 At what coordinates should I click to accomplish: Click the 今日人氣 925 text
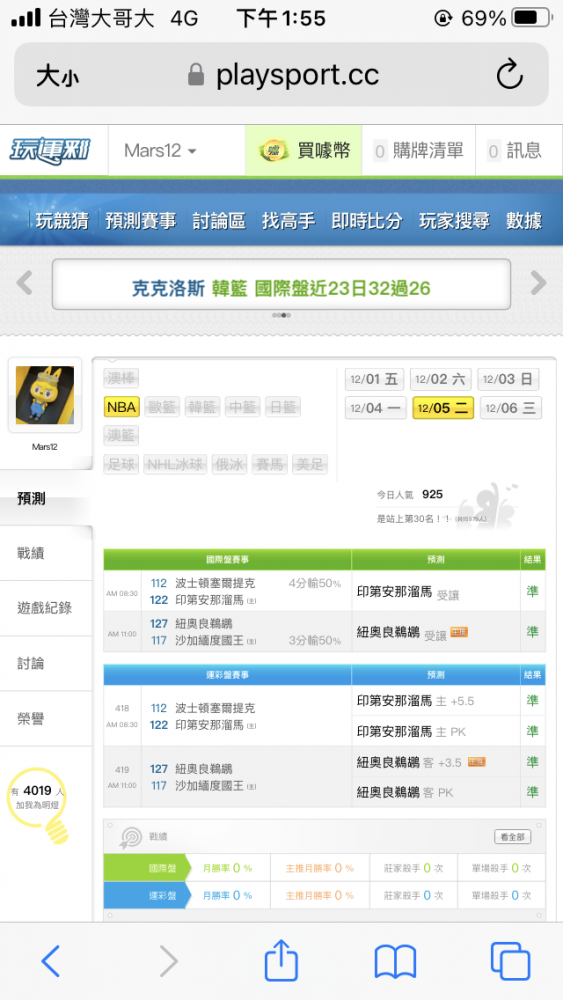(x=410, y=494)
